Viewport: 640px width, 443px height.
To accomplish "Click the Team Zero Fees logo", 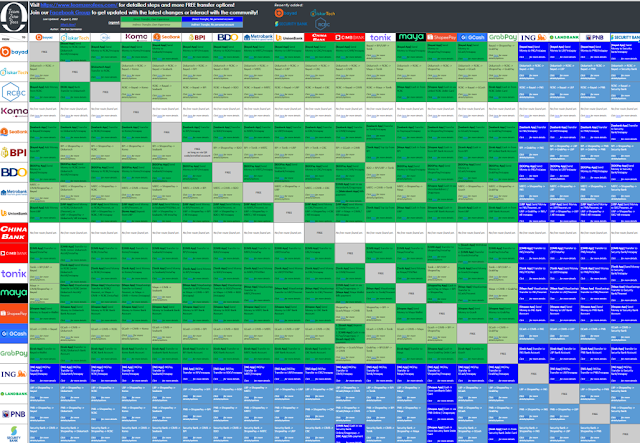I will click(x=14, y=17).
